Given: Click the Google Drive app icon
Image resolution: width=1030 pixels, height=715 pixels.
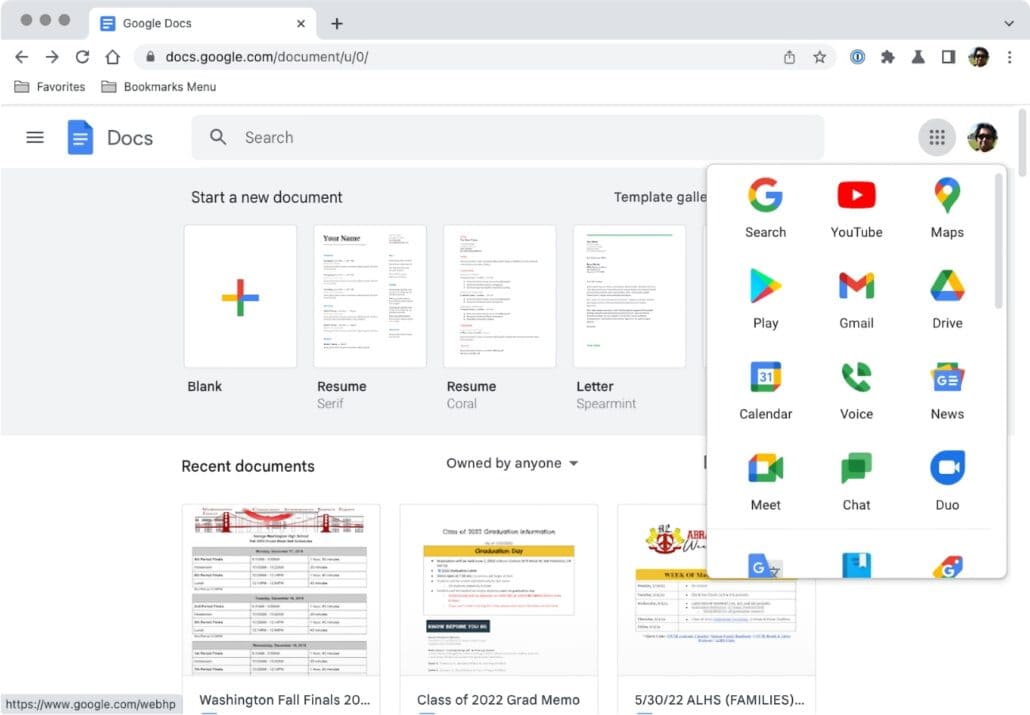Looking at the screenshot, I should [946, 287].
